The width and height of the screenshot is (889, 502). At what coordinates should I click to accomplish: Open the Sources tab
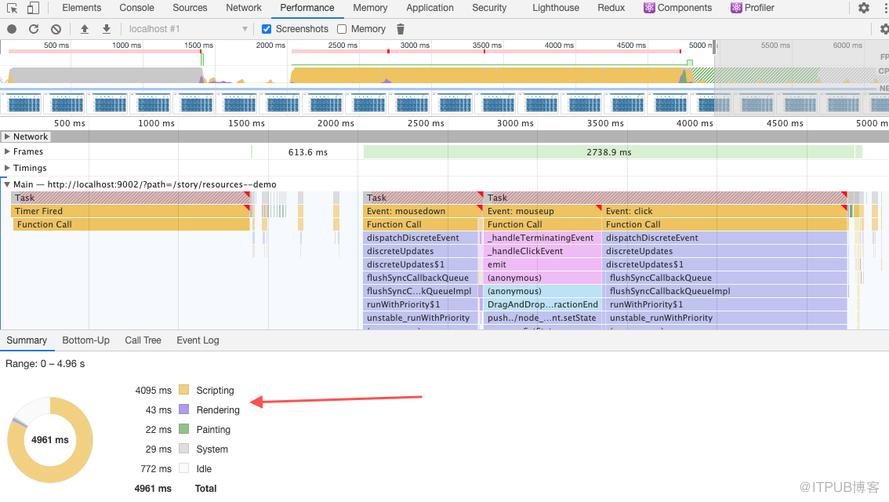pyautogui.click(x=190, y=8)
